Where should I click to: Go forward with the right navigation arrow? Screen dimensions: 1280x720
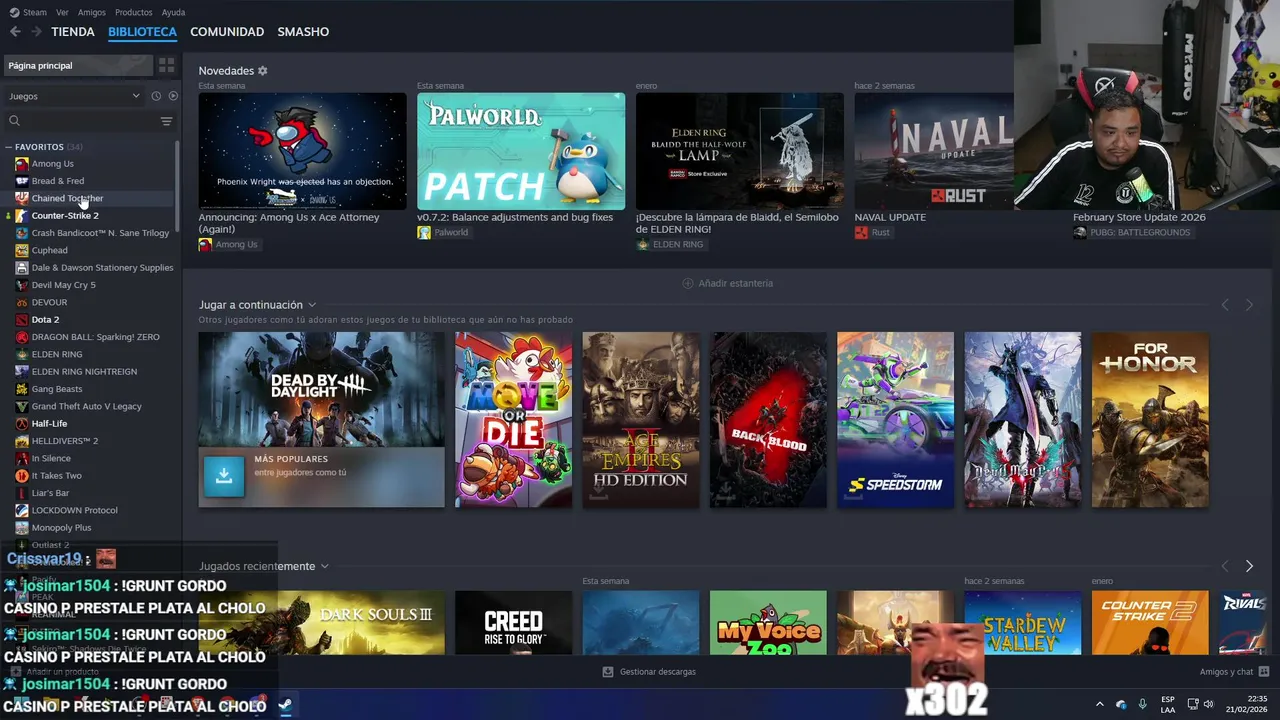(36, 32)
